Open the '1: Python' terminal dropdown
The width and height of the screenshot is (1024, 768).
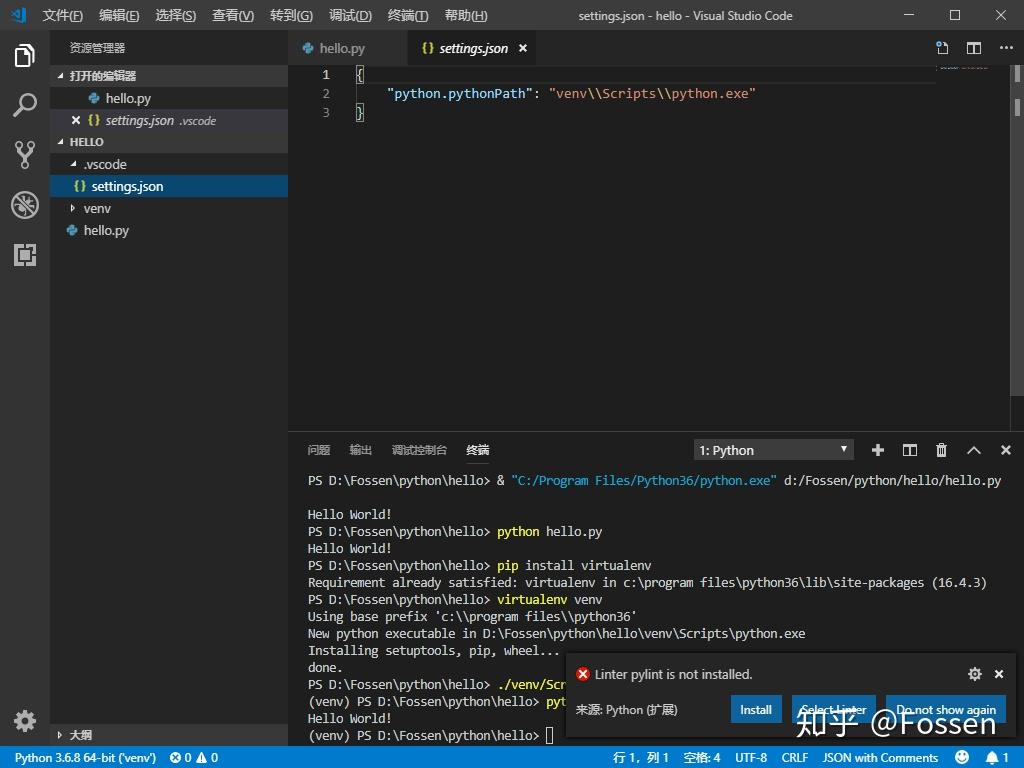[x=772, y=450]
